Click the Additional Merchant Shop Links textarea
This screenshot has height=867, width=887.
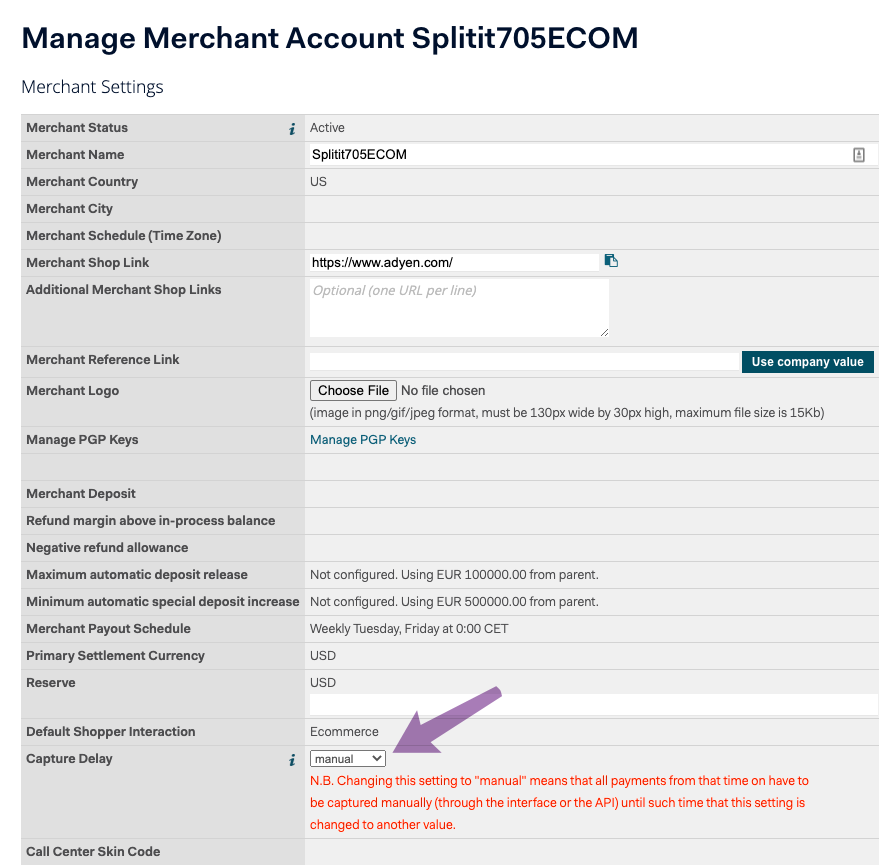(459, 308)
